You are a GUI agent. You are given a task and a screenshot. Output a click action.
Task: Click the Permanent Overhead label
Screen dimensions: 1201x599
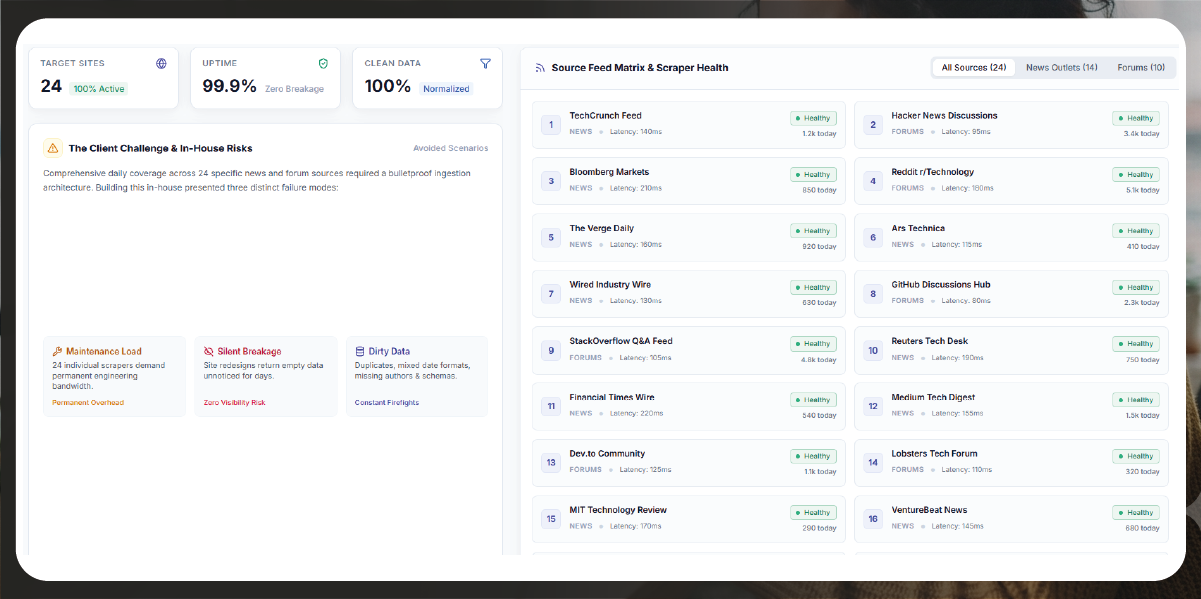point(89,403)
